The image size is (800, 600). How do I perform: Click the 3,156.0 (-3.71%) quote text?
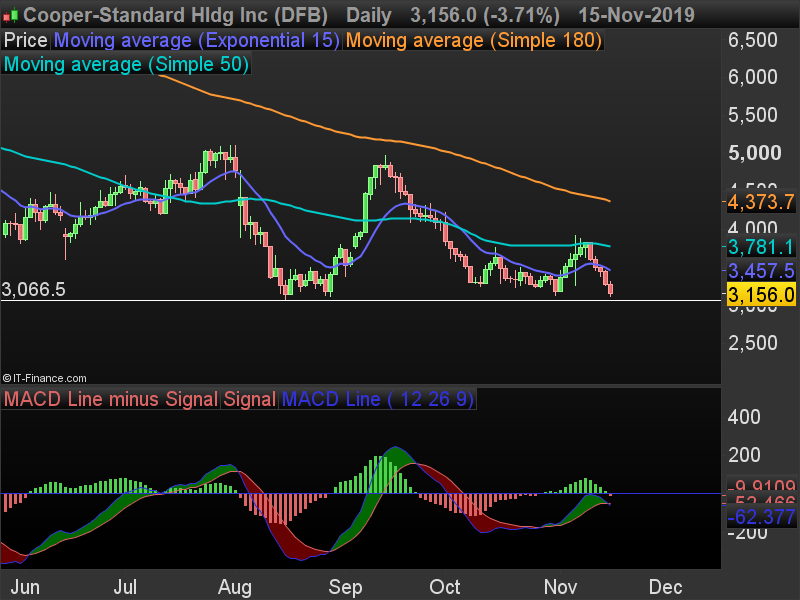tap(485, 16)
